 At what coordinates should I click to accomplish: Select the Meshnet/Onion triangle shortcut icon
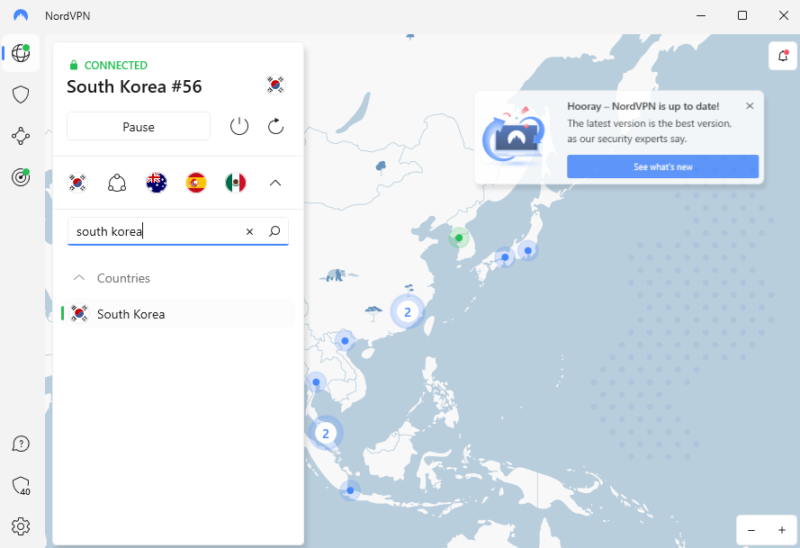tap(117, 183)
